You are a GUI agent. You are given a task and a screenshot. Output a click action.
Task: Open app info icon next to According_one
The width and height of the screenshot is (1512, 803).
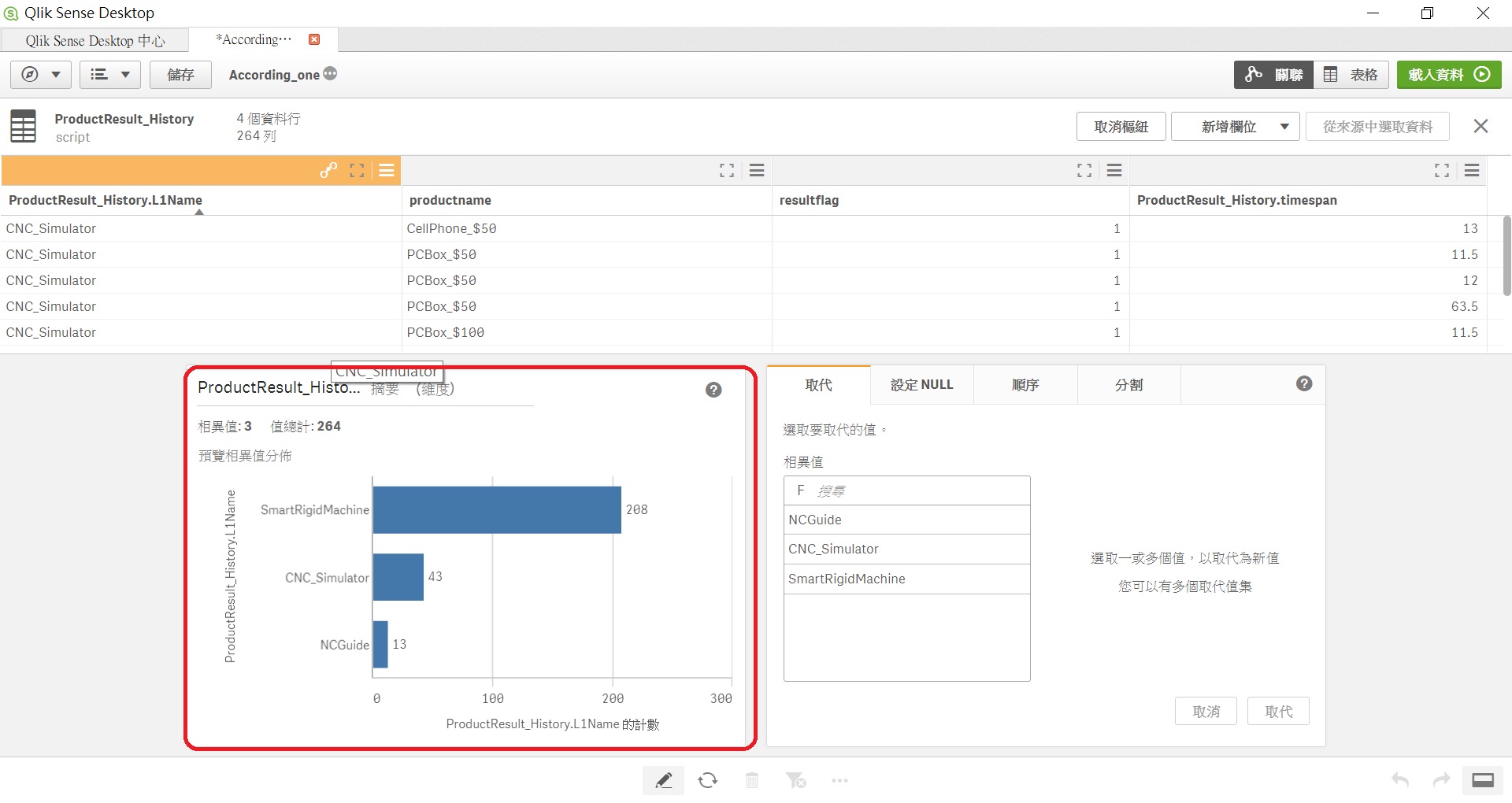pyautogui.click(x=330, y=73)
